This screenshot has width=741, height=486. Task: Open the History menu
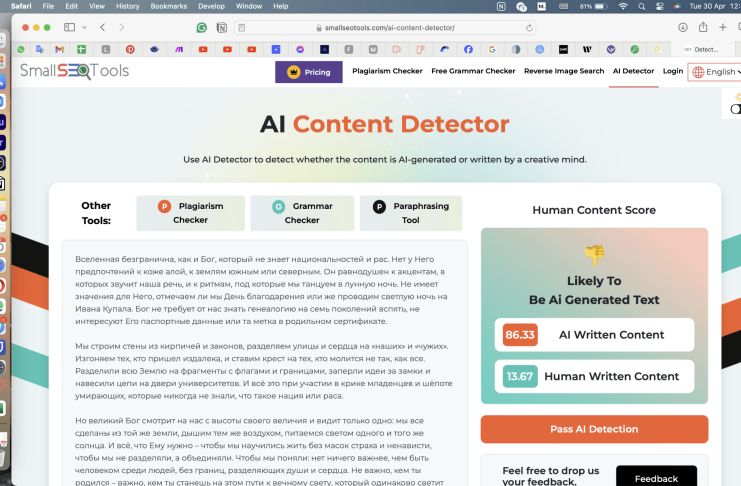(x=128, y=6)
